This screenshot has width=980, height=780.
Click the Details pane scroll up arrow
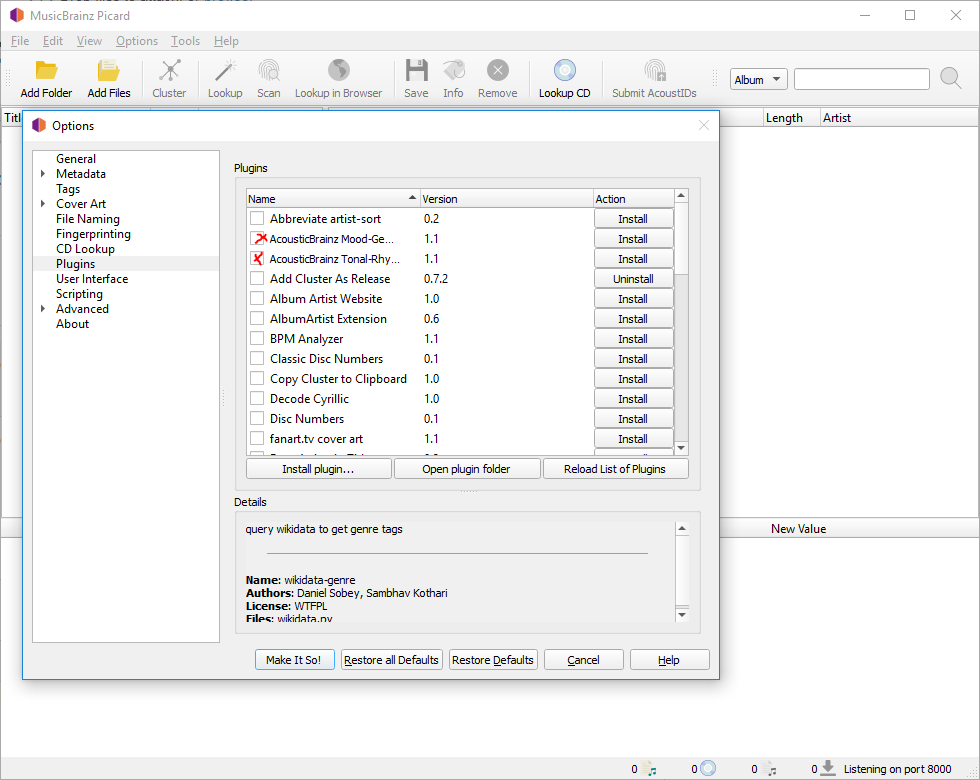pyautogui.click(x=682, y=529)
